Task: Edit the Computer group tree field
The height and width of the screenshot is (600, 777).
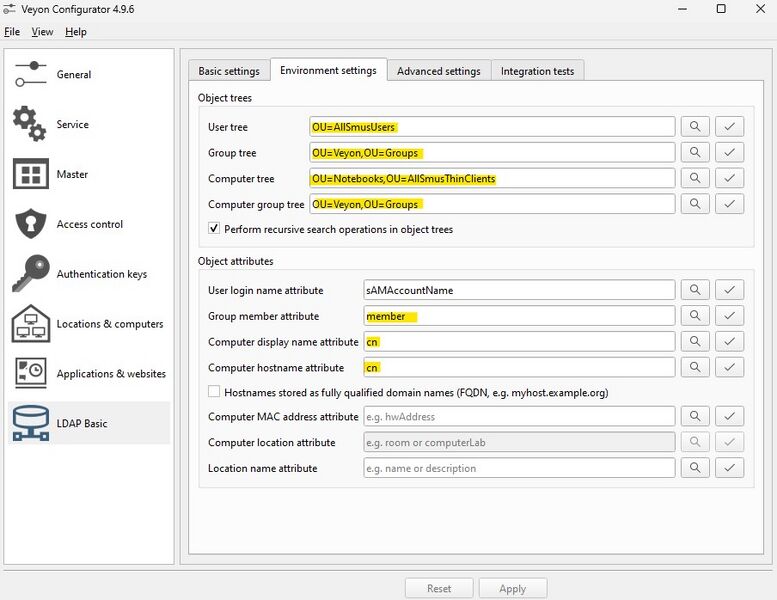Action: [x=492, y=204]
